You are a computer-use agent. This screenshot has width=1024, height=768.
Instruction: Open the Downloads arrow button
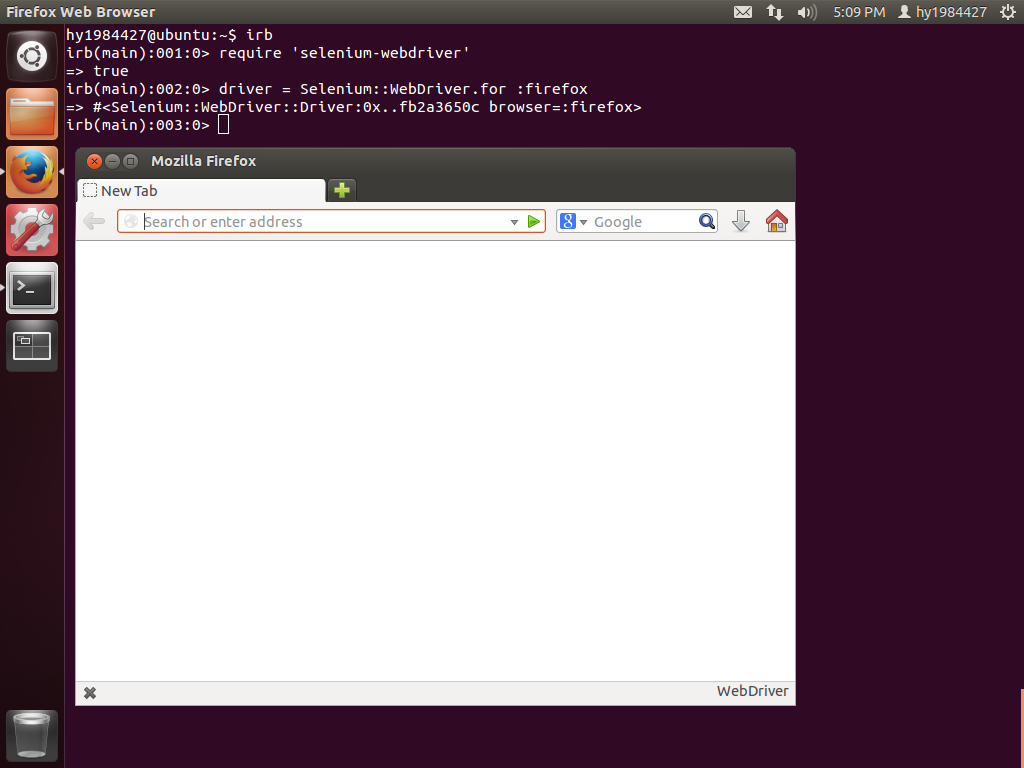(x=741, y=221)
